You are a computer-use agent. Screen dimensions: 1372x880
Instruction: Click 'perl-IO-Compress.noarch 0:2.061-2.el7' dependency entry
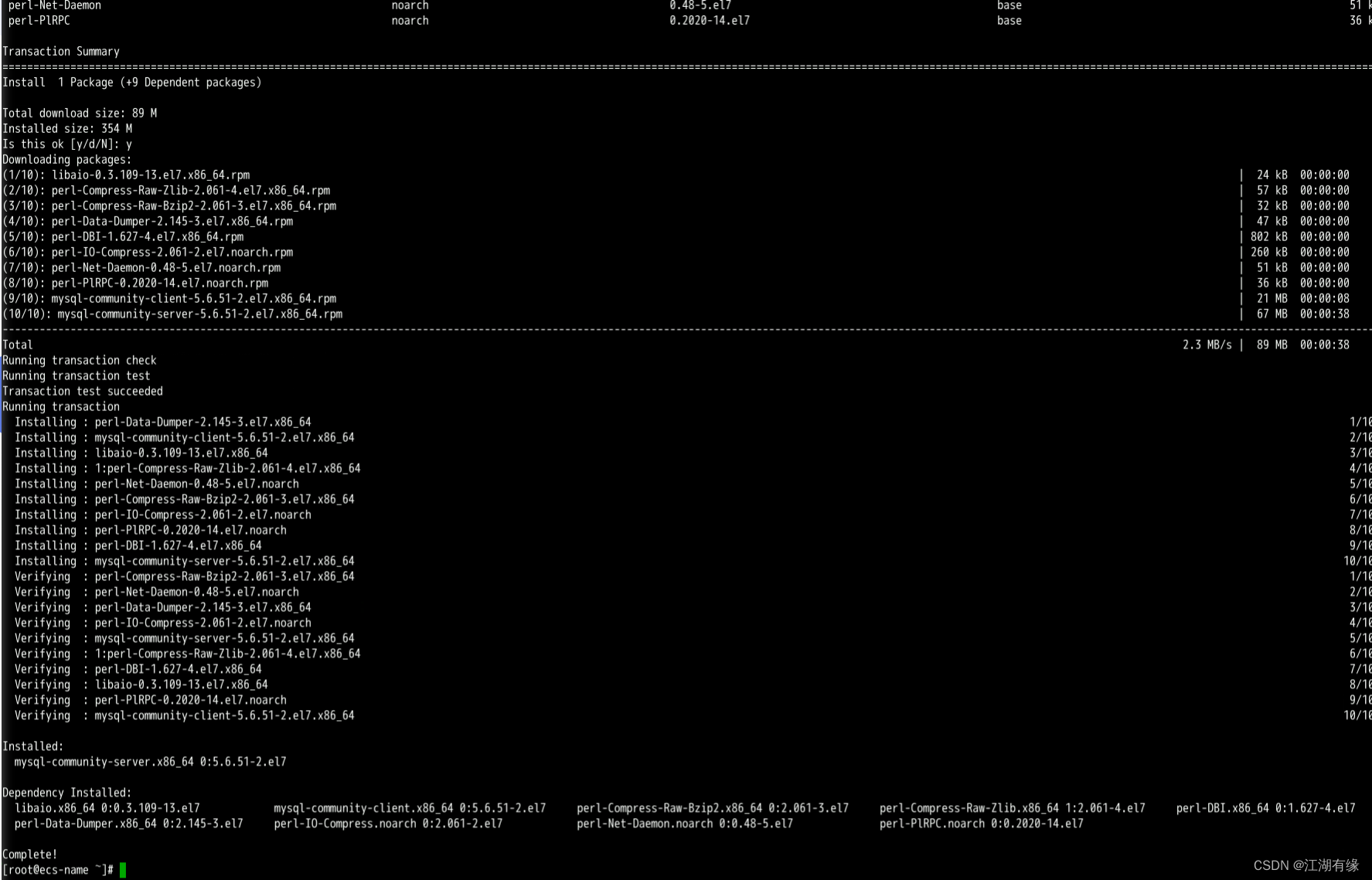coord(388,824)
